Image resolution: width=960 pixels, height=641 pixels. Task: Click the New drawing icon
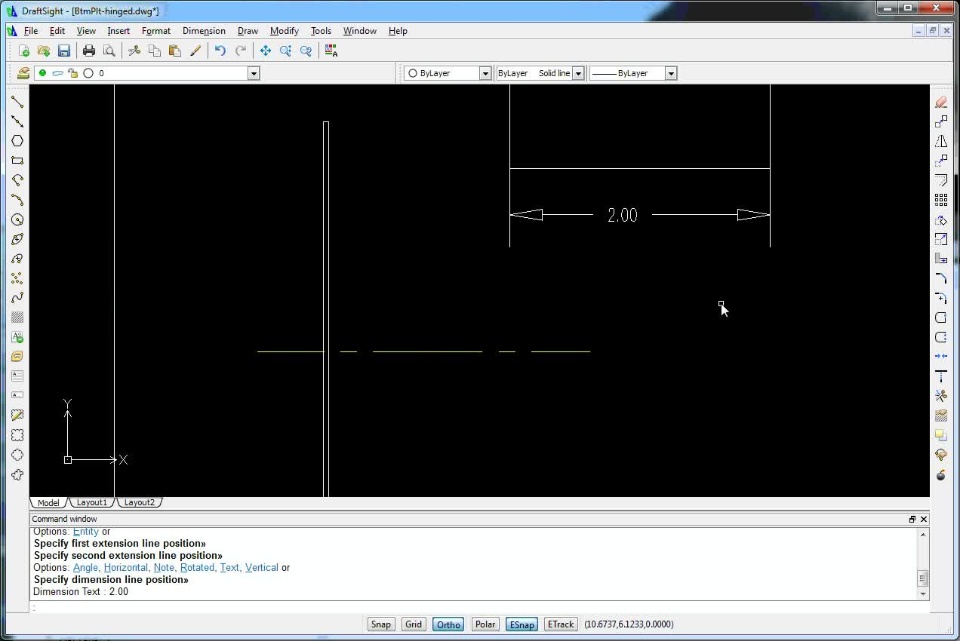pyautogui.click(x=24, y=51)
